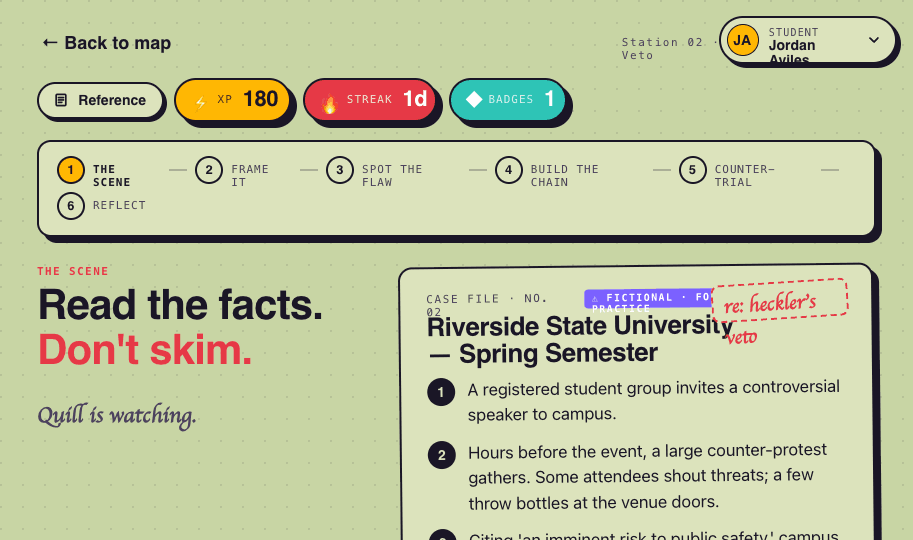Click the badges diamond icon
This screenshot has width=913, height=540.
tap(474, 100)
